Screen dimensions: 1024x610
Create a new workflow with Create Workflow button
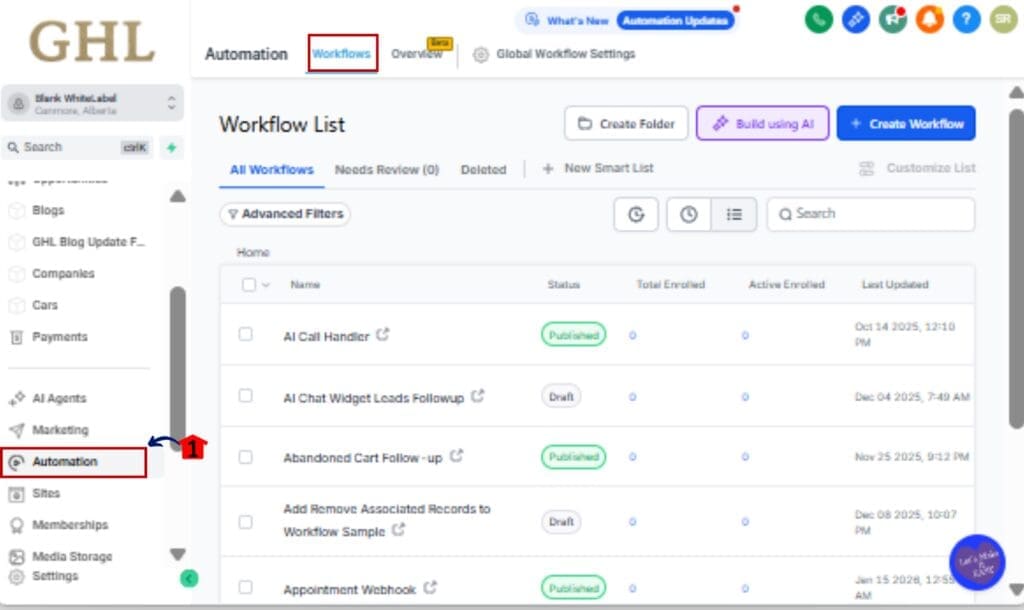906,123
